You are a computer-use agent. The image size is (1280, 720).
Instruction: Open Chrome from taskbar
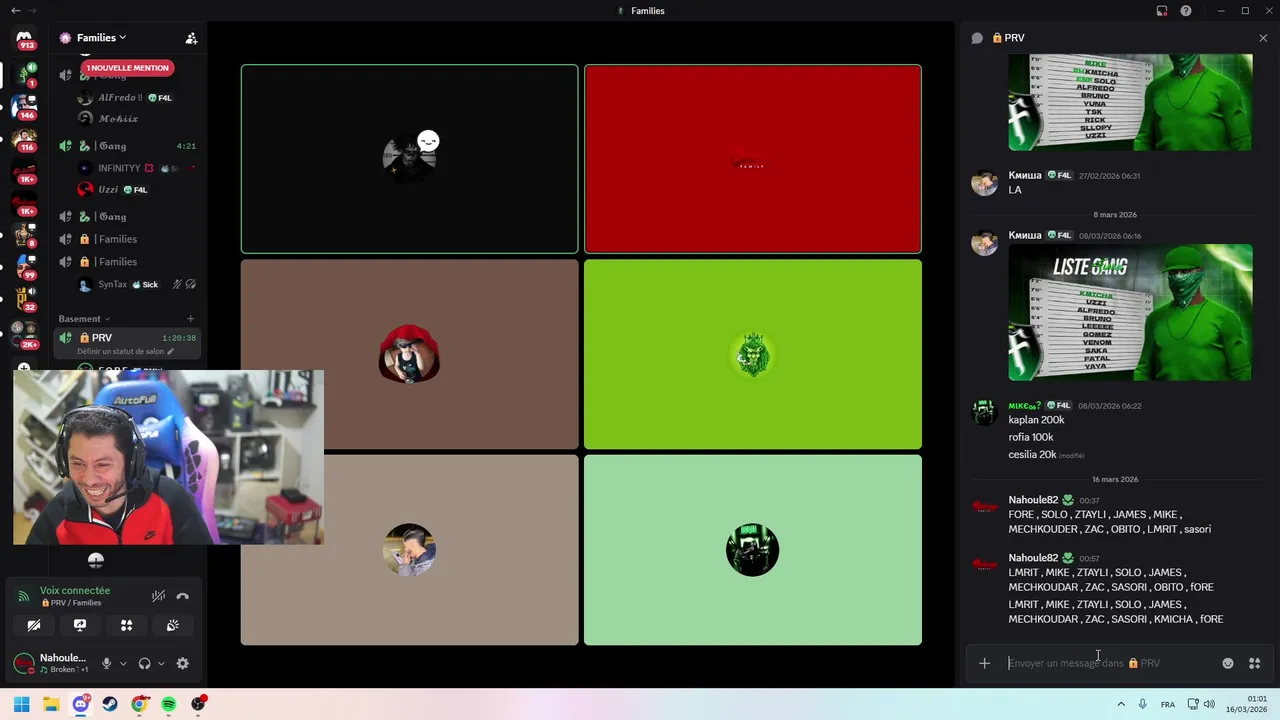point(139,704)
